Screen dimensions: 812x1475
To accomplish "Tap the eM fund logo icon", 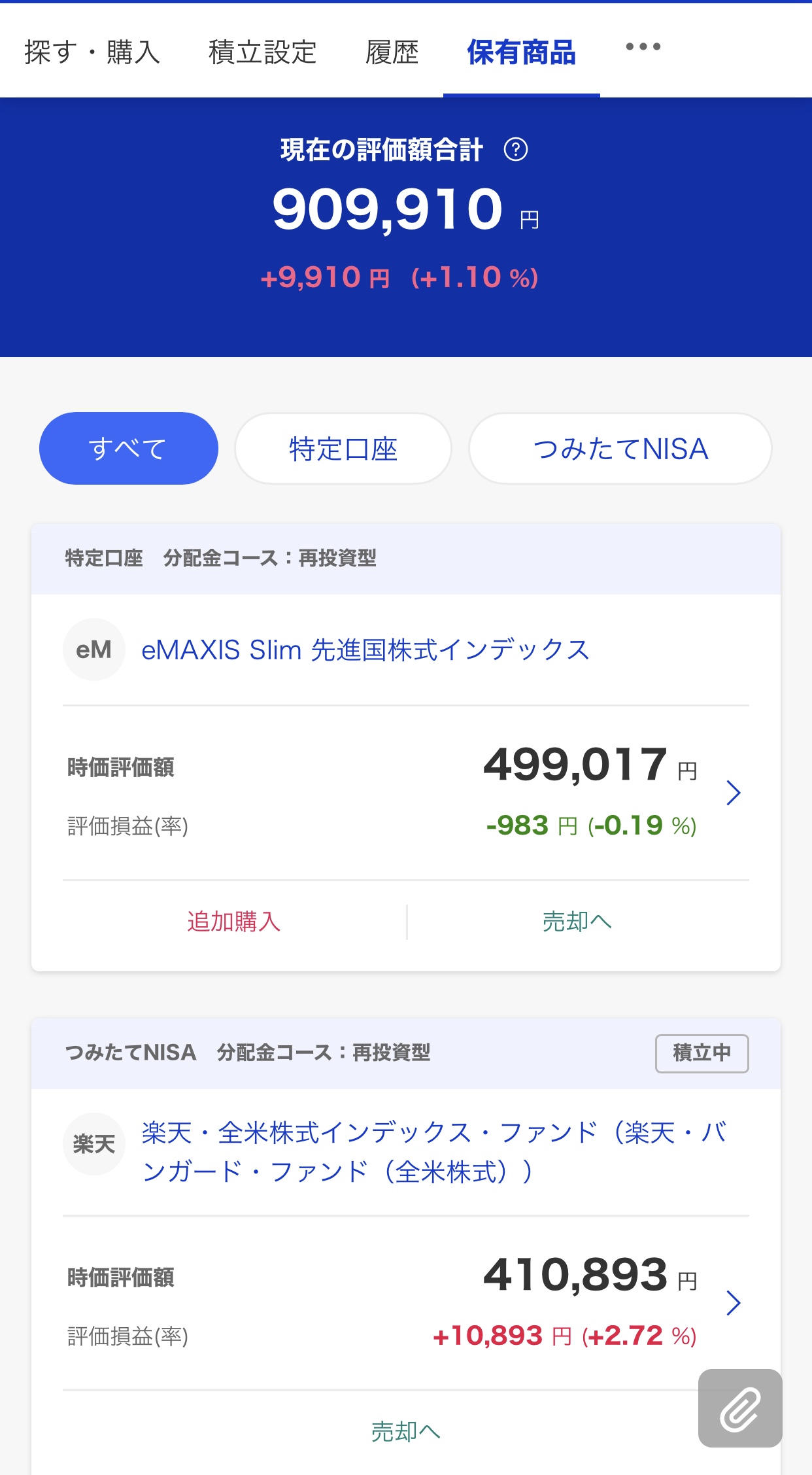I will click(94, 650).
